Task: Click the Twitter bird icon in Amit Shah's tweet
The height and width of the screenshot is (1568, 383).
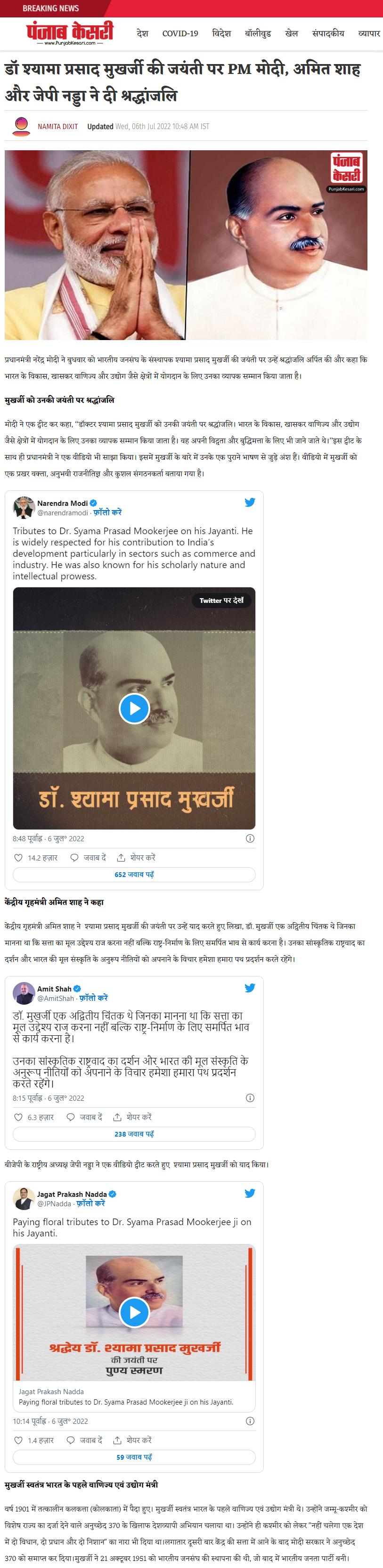Action: click(x=250, y=987)
